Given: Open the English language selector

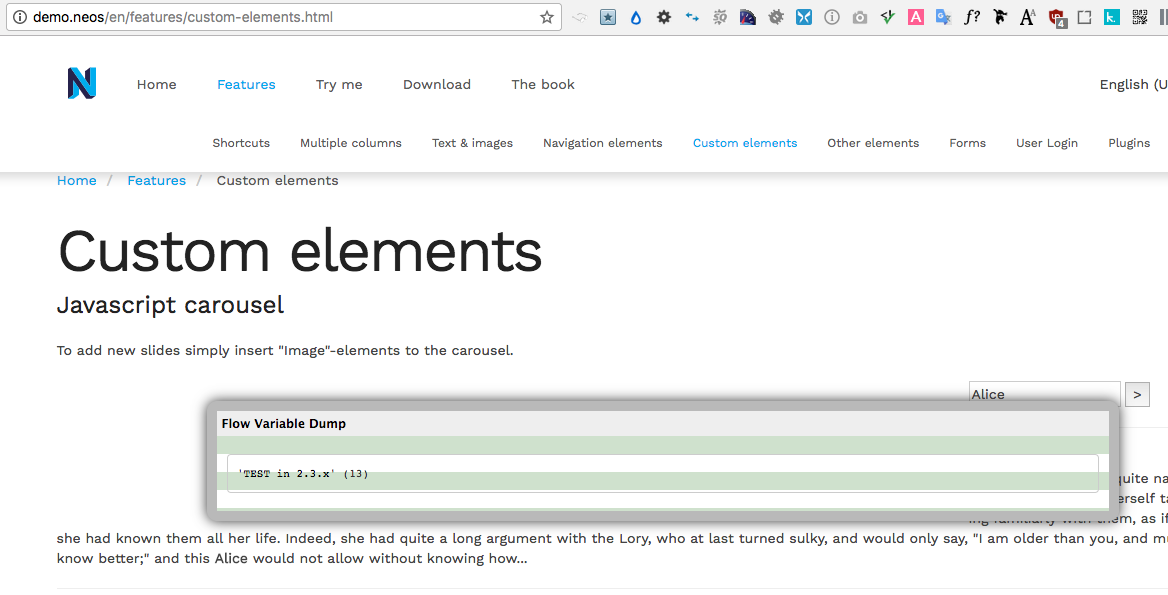Looking at the screenshot, I should pos(1132,85).
